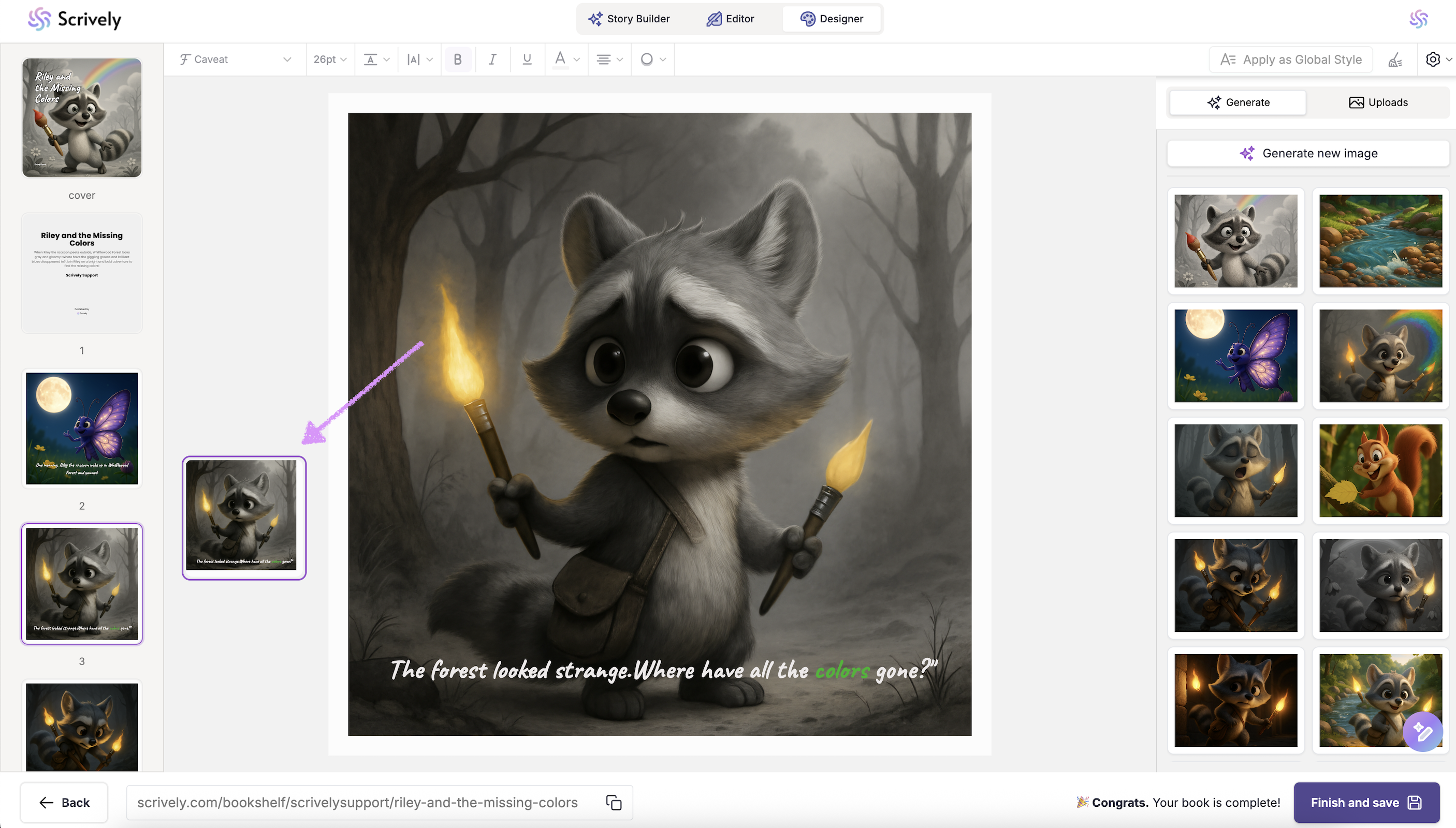Switch to the Story Builder tab
Screen dimensions: 1456x828
[x=629, y=19]
